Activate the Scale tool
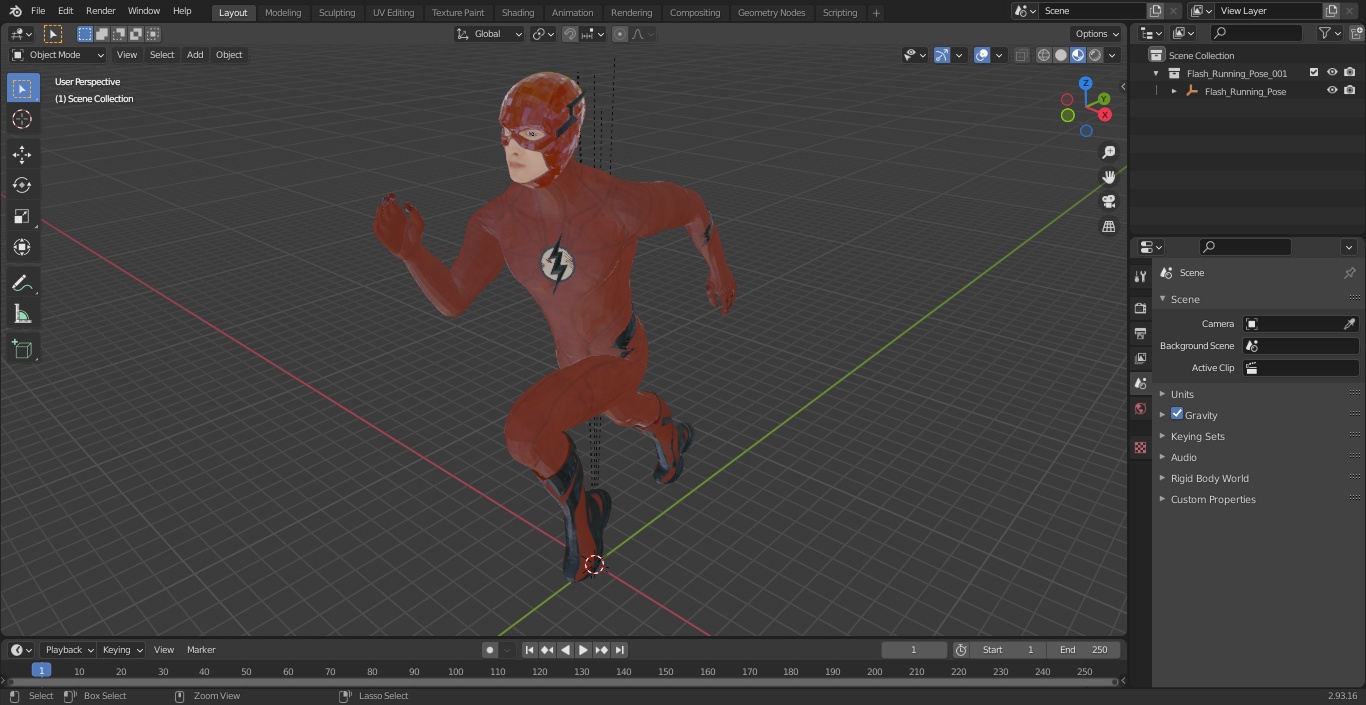This screenshot has width=1366, height=705. coord(22,216)
